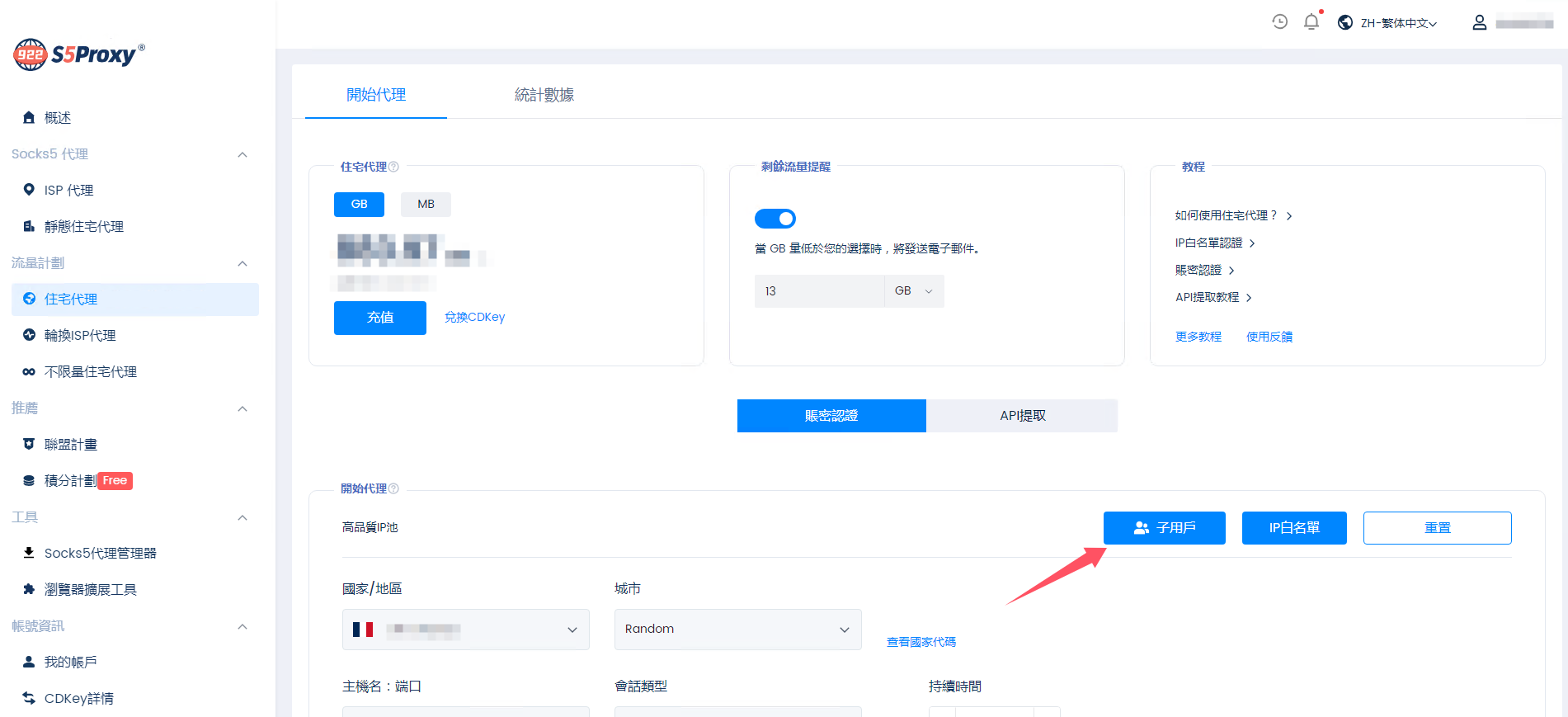This screenshot has width=1568, height=717.
Task: Click the 輪換ISP代理 icon
Action: (29, 335)
